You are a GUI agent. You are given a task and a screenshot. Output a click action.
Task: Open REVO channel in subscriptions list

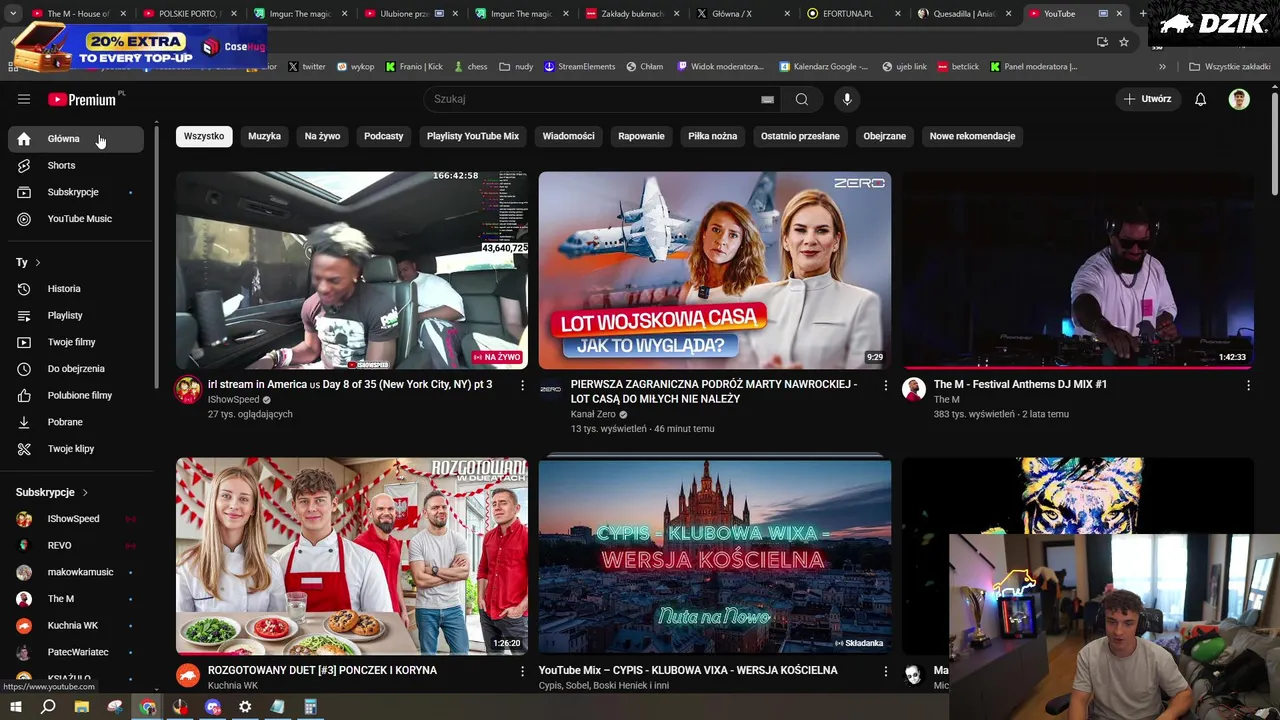(76, 546)
